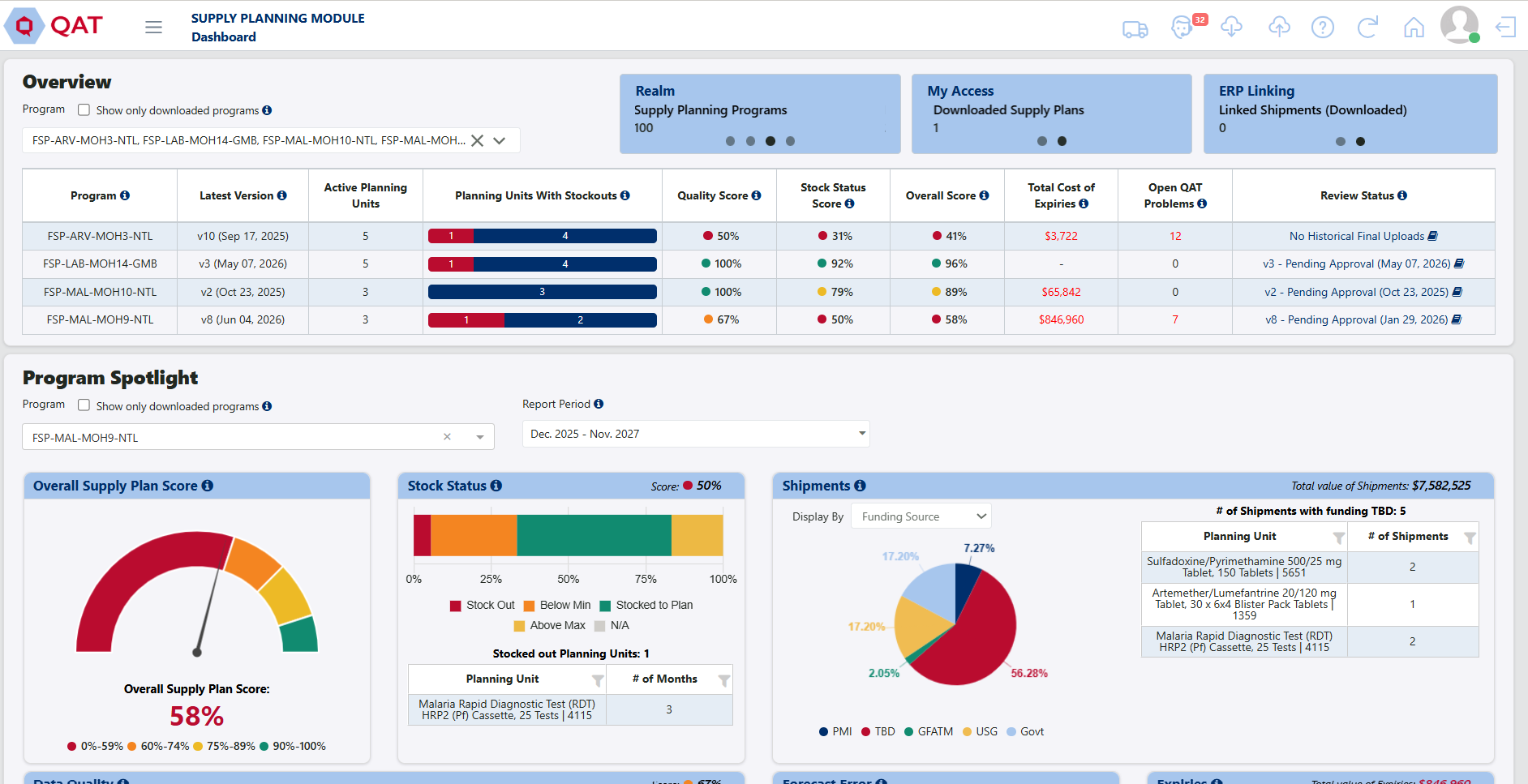
Task: Open No Historical Final Uploads review link
Action: [x=1357, y=236]
